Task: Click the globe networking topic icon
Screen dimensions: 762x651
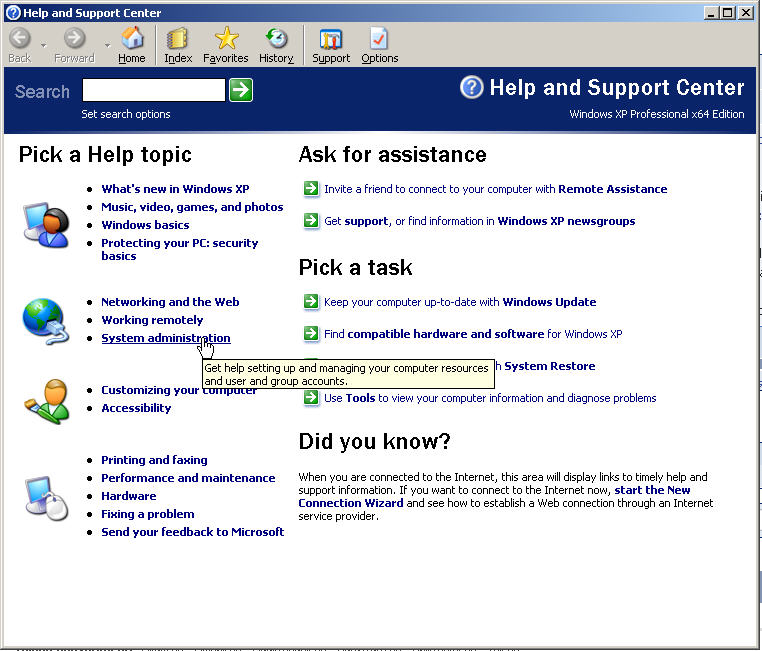Action: (x=46, y=321)
